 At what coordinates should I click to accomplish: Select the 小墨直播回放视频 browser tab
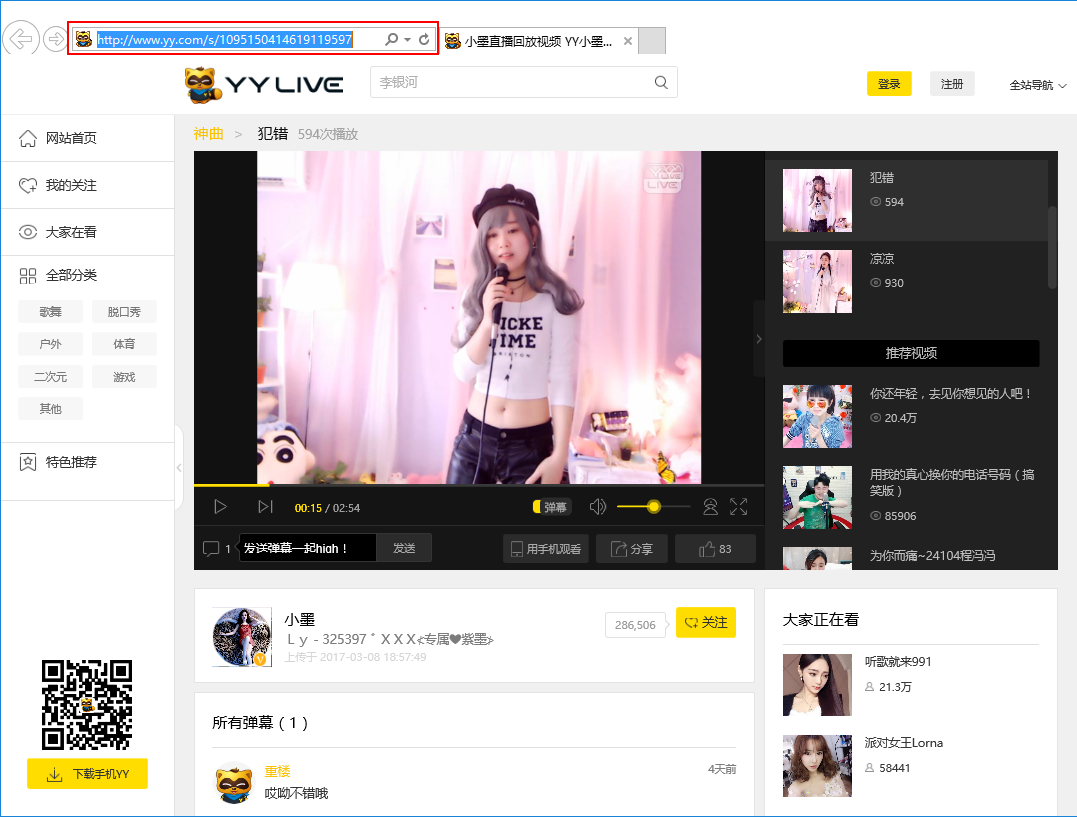pos(538,41)
